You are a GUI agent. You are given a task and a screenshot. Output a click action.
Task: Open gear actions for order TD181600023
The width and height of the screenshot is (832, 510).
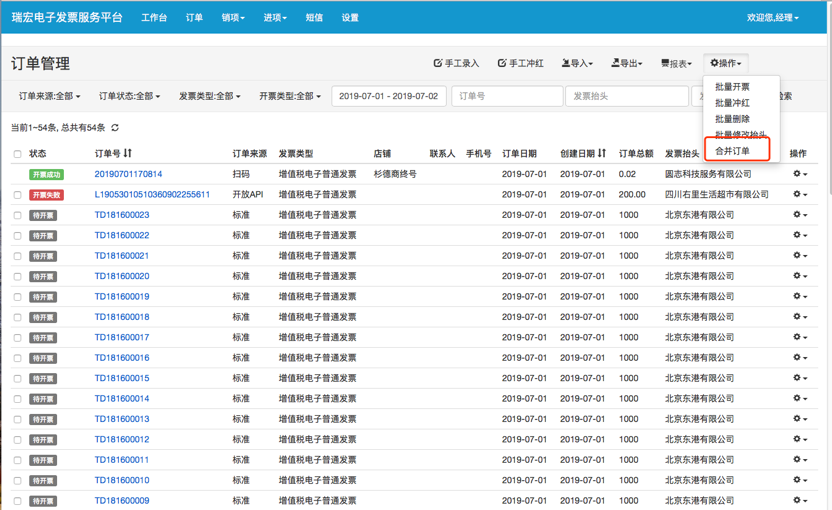(800, 214)
